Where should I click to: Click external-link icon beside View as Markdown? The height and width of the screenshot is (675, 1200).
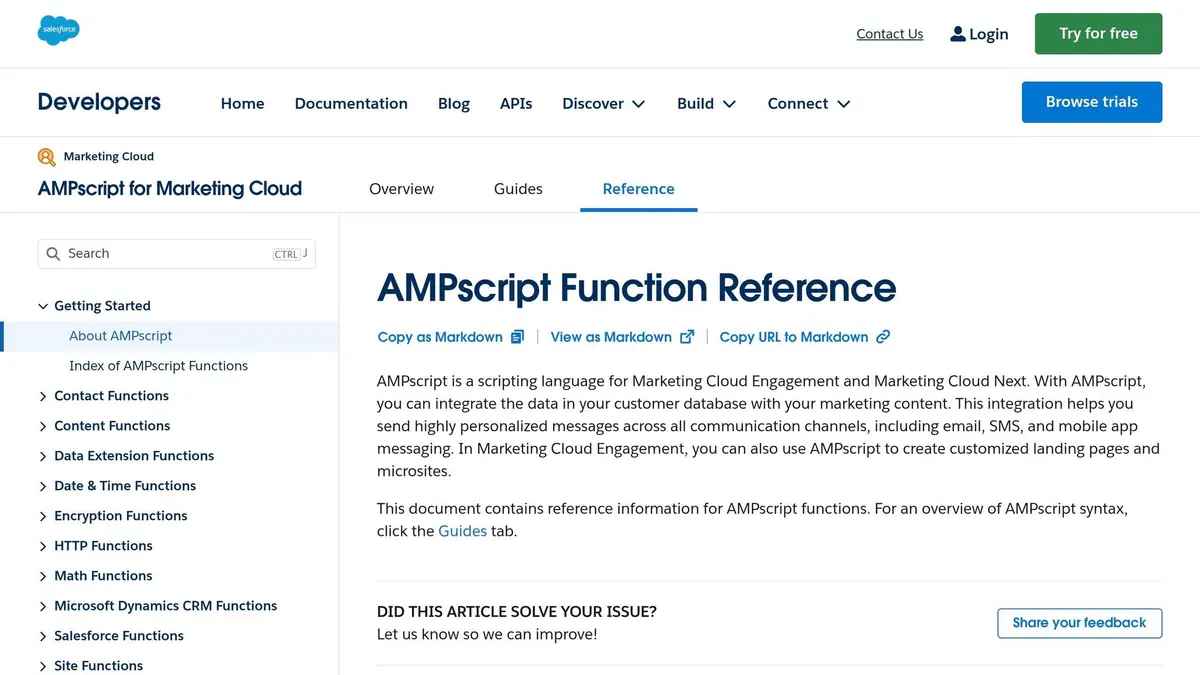click(x=687, y=337)
